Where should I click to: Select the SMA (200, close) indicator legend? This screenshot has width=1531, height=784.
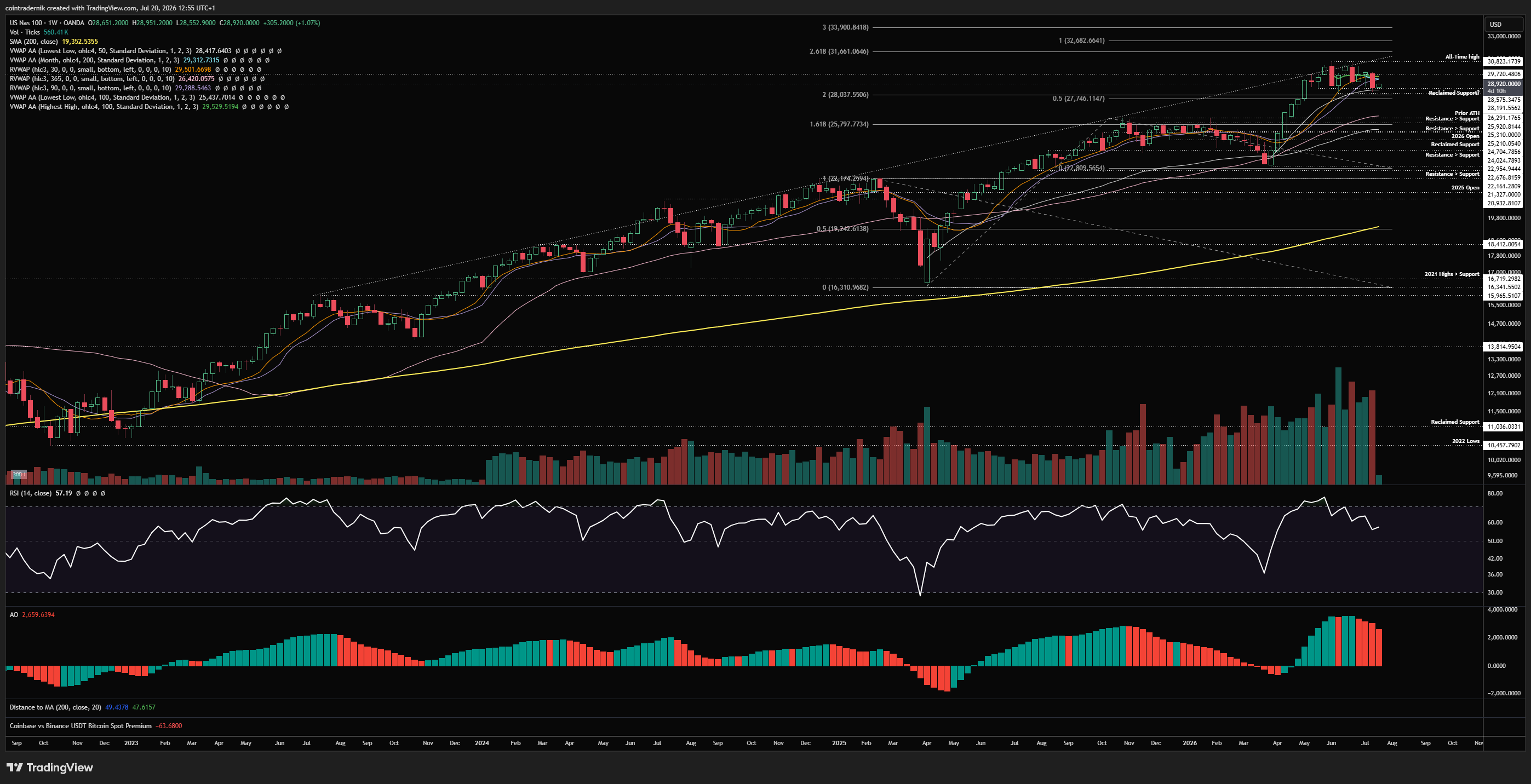pyautogui.click(x=33, y=42)
